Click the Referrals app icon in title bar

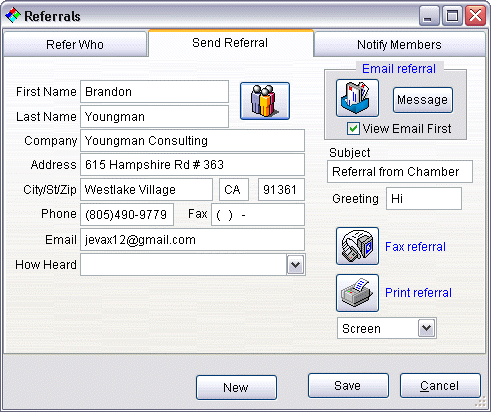tap(13, 16)
